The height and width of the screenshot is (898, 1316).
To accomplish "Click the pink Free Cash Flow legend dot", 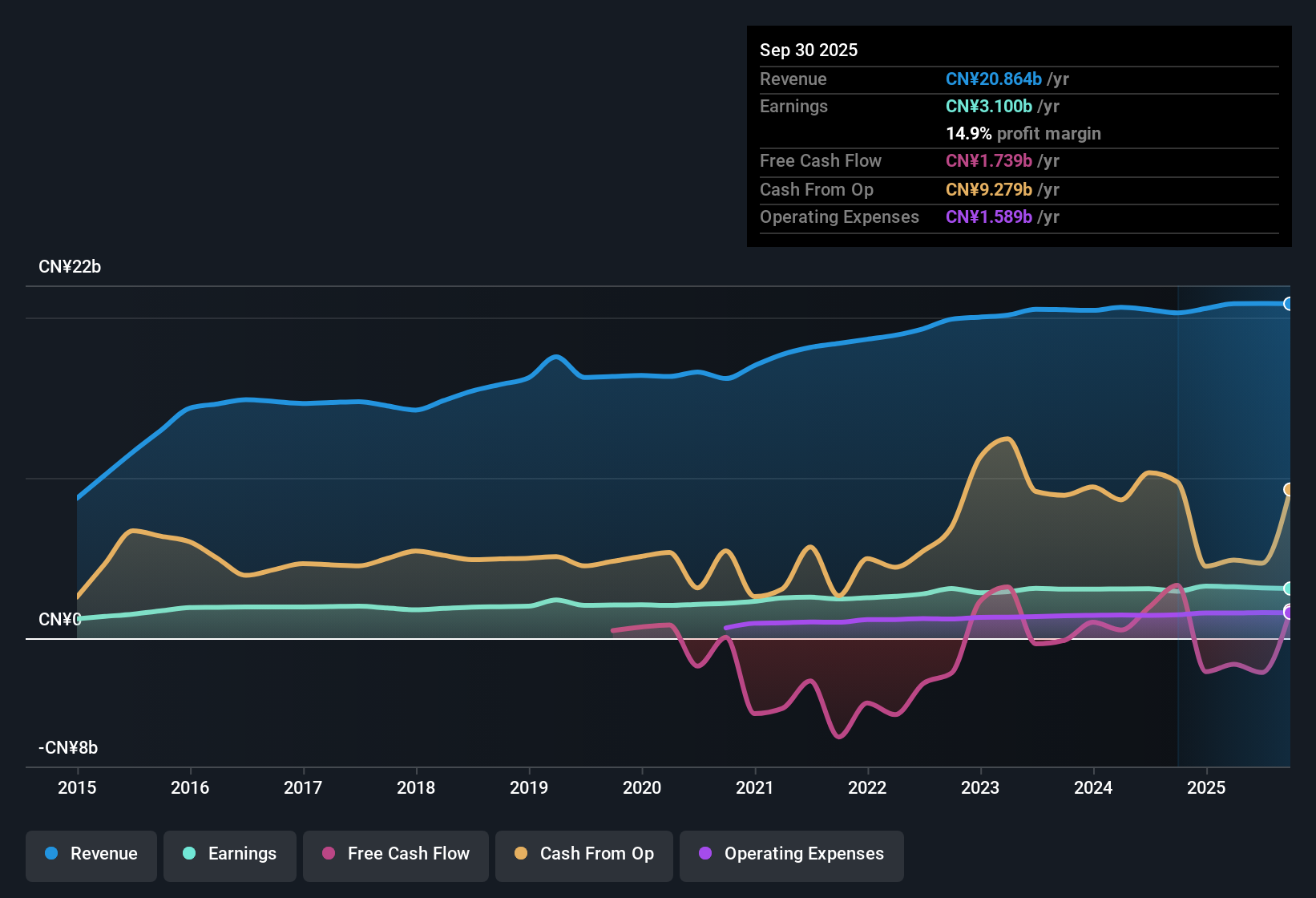I will (x=328, y=854).
